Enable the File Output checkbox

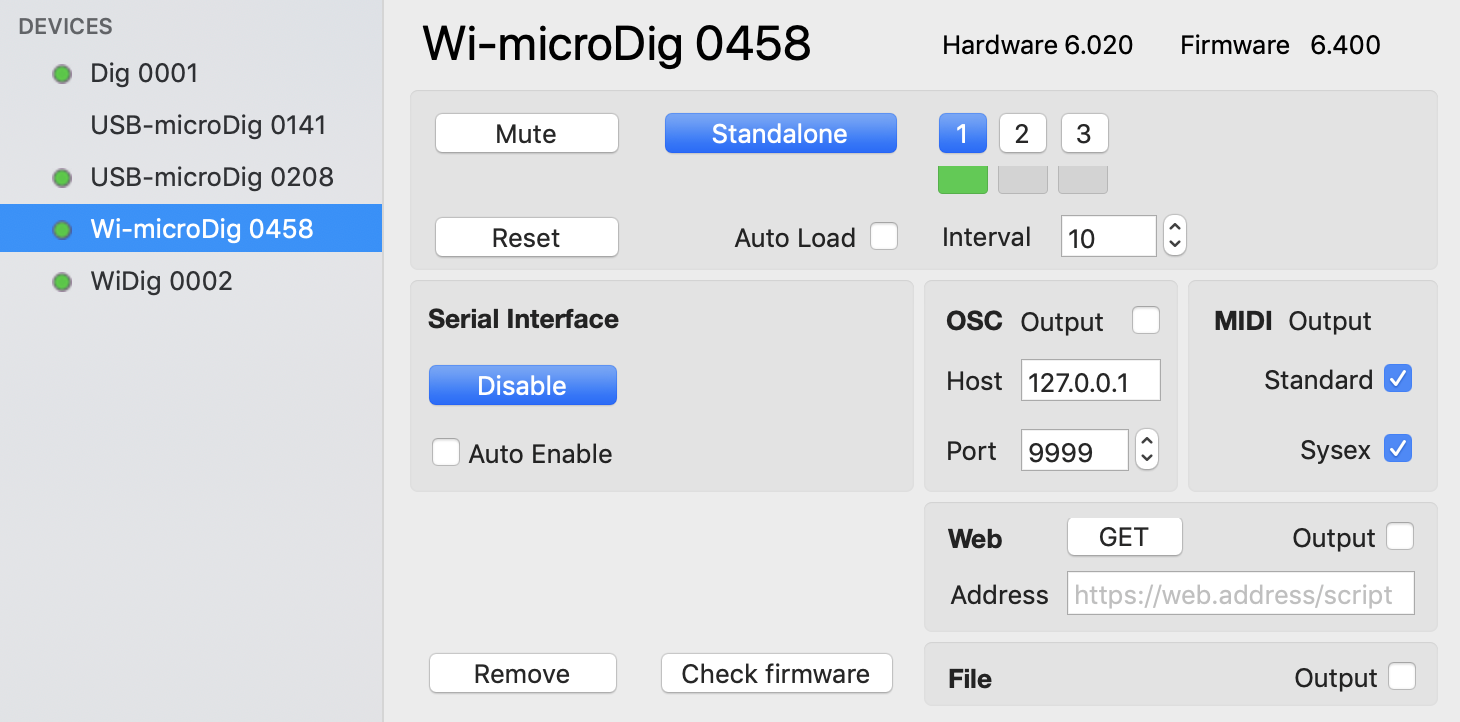coord(1402,677)
